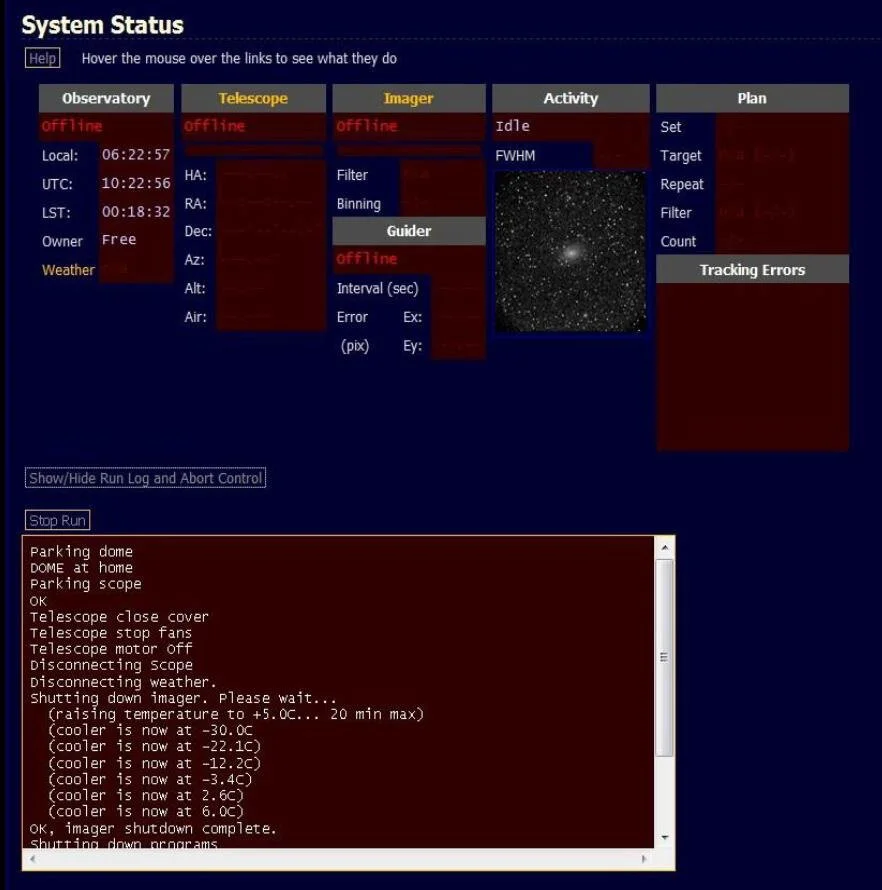Open the Tracking Errors panel header
Image resolution: width=882 pixels, height=890 pixels.
751,269
